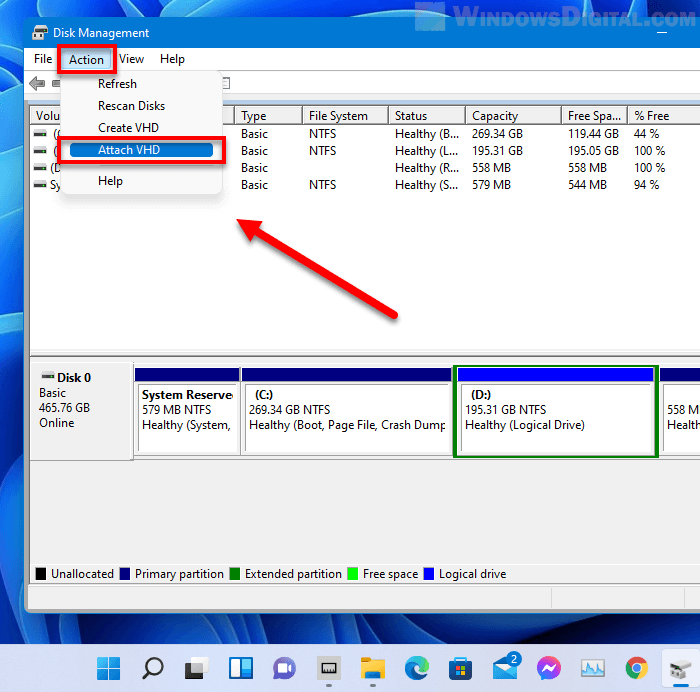Click the 269.34 GB capacity cell in list
700x692 pixels.
point(497,133)
